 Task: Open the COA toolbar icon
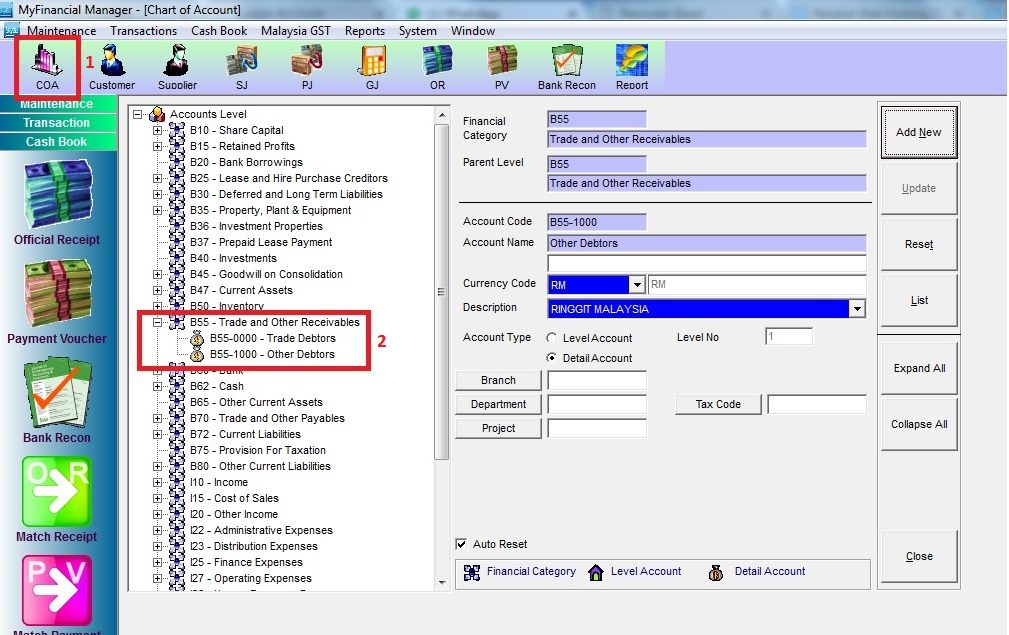[47, 65]
